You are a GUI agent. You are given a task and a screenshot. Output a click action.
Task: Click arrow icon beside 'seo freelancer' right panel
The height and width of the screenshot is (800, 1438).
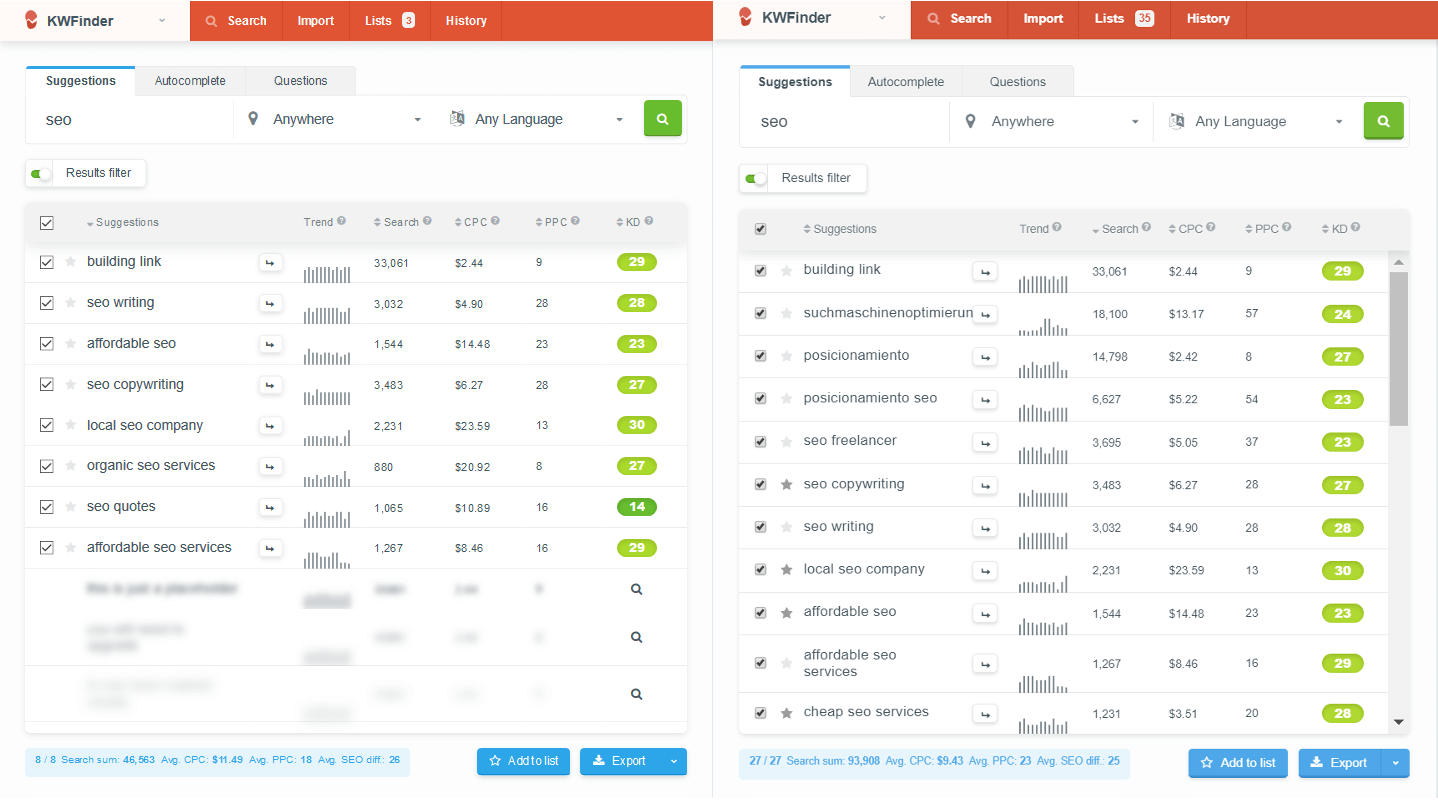tap(985, 442)
